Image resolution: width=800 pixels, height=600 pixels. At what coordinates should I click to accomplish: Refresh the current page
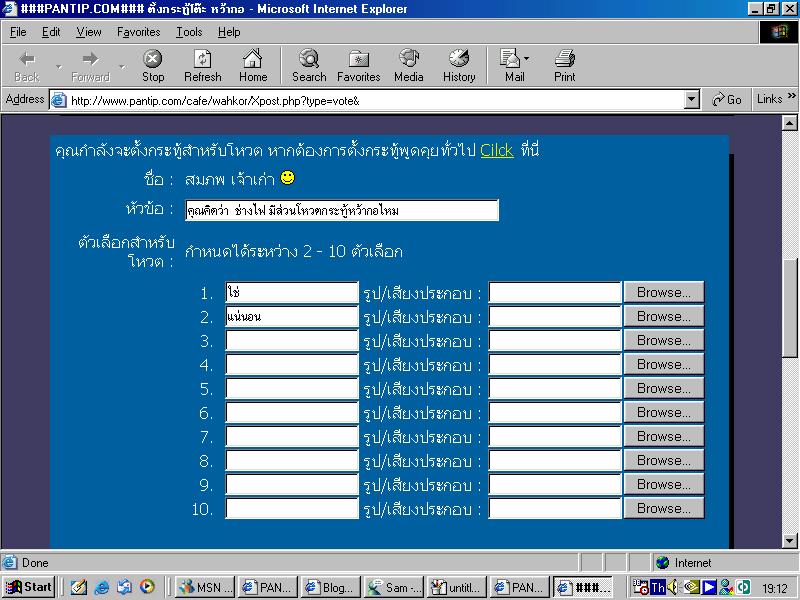[203, 66]
